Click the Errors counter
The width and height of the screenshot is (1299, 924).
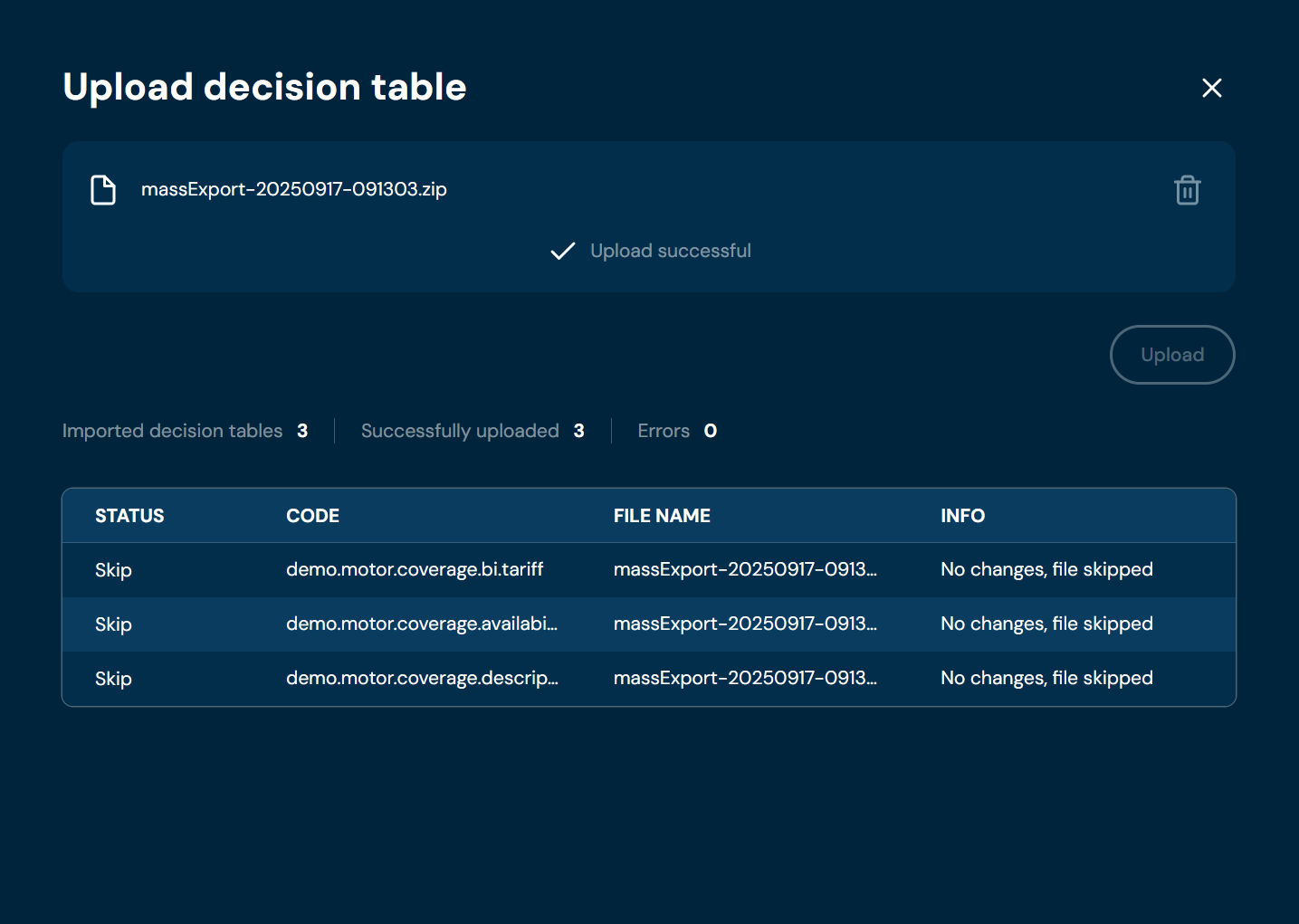676,431
